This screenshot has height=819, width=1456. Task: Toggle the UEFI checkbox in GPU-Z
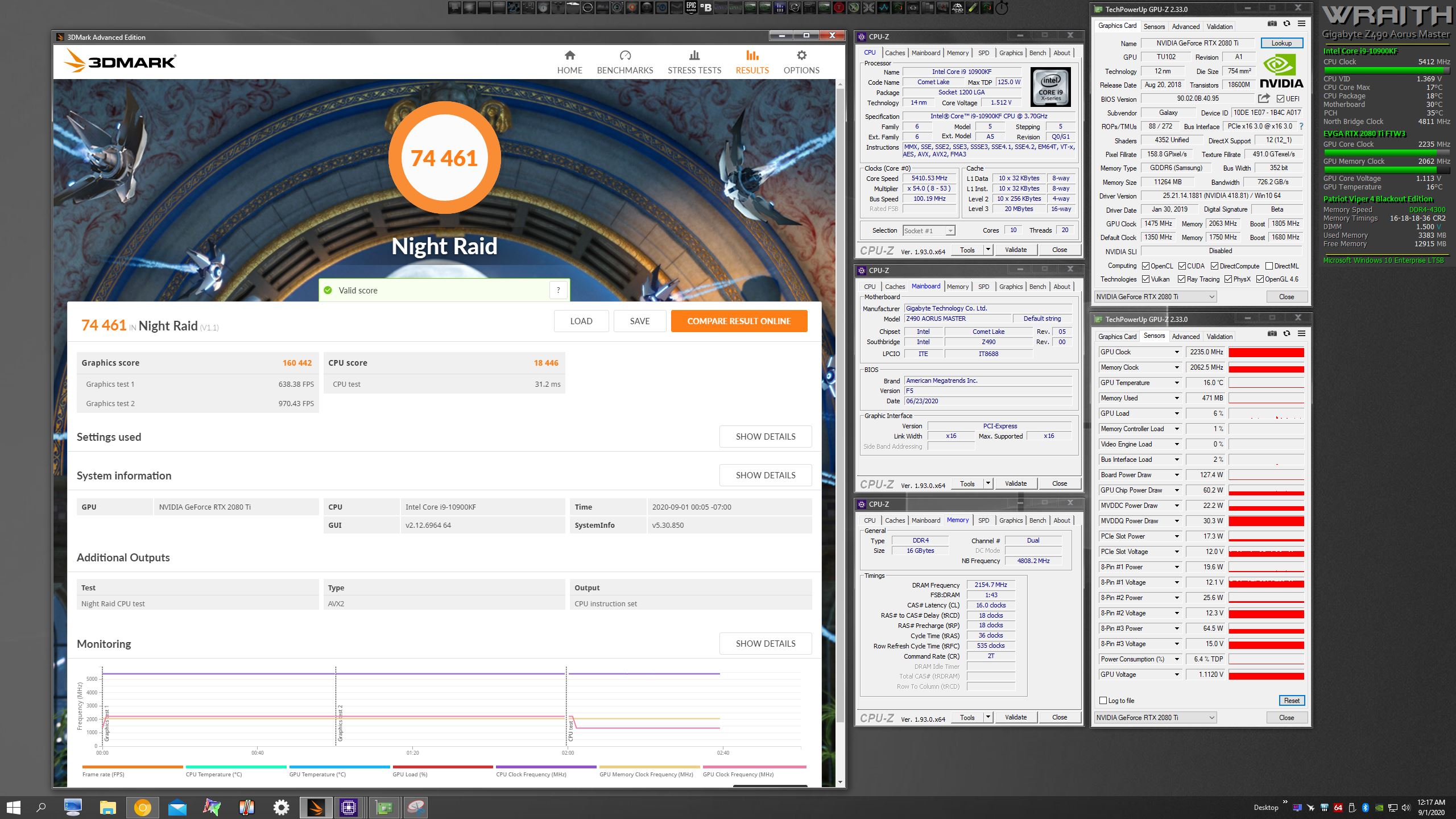coord(1280,98)
